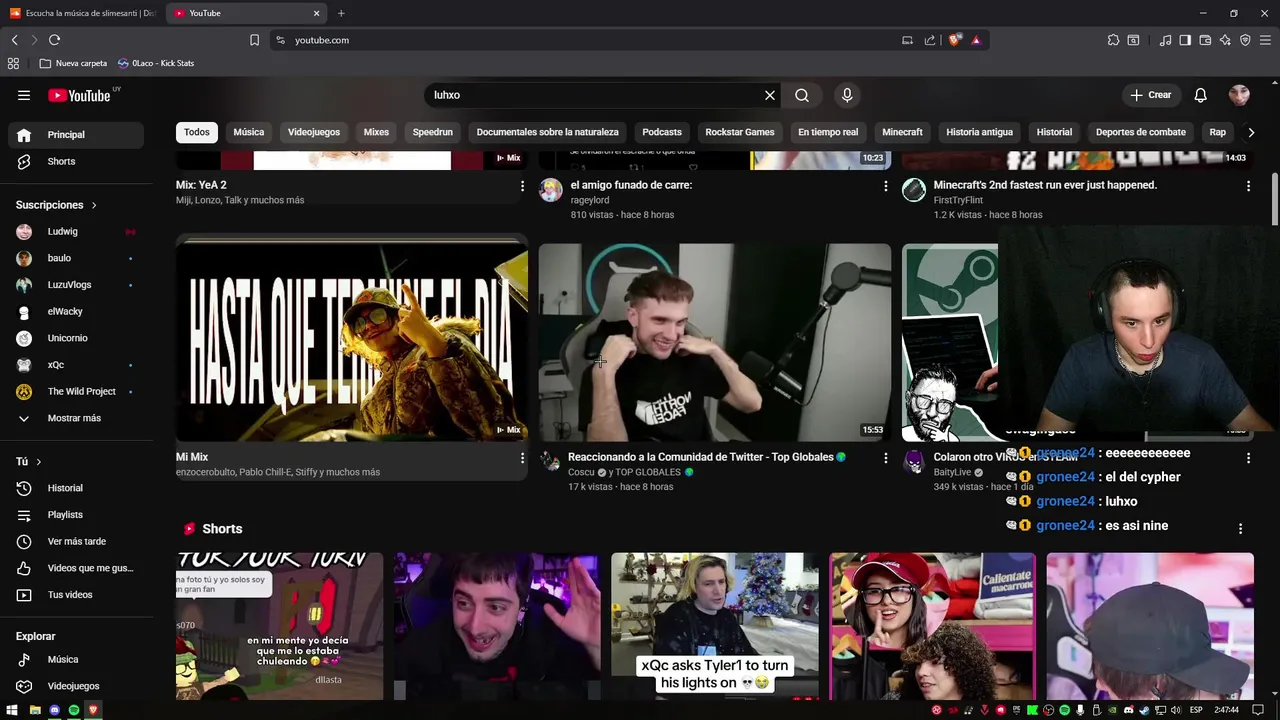Image resolution: width=1280 pixels, height=720 pixels.
Task: Open YouTube notifications bell
Action: point(1200,95)
